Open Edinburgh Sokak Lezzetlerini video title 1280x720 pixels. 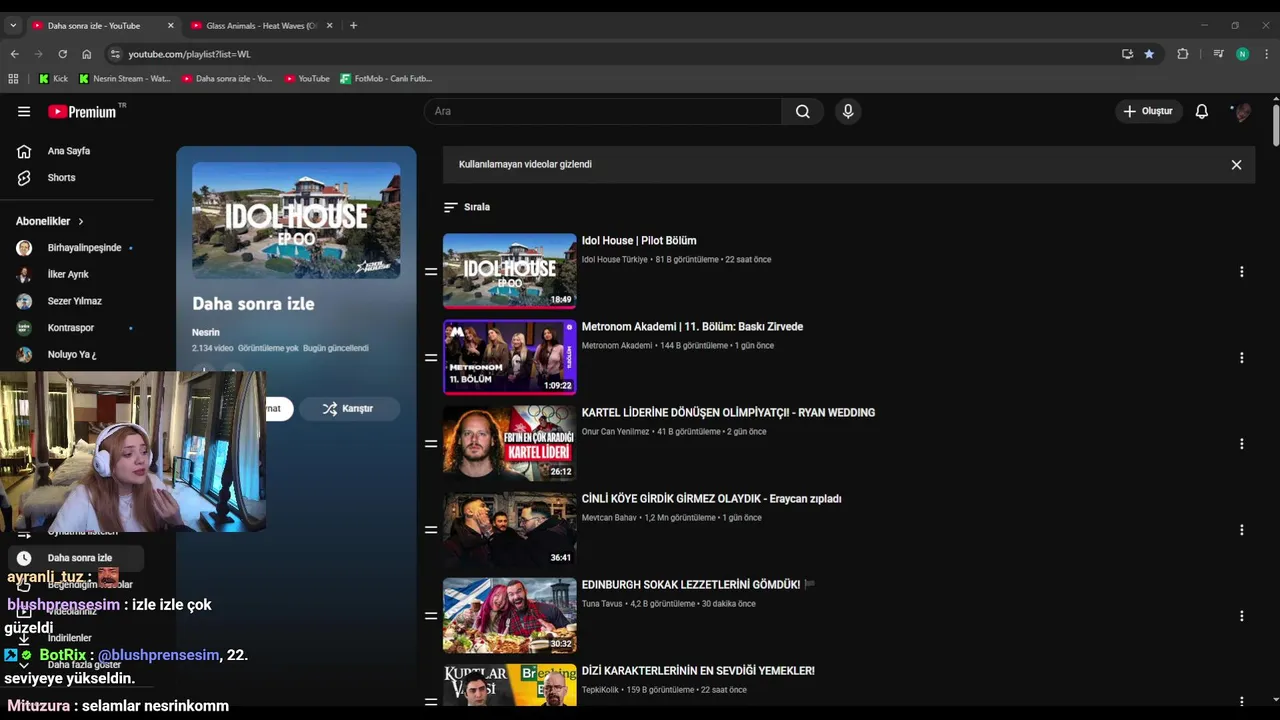click(691, 585)
